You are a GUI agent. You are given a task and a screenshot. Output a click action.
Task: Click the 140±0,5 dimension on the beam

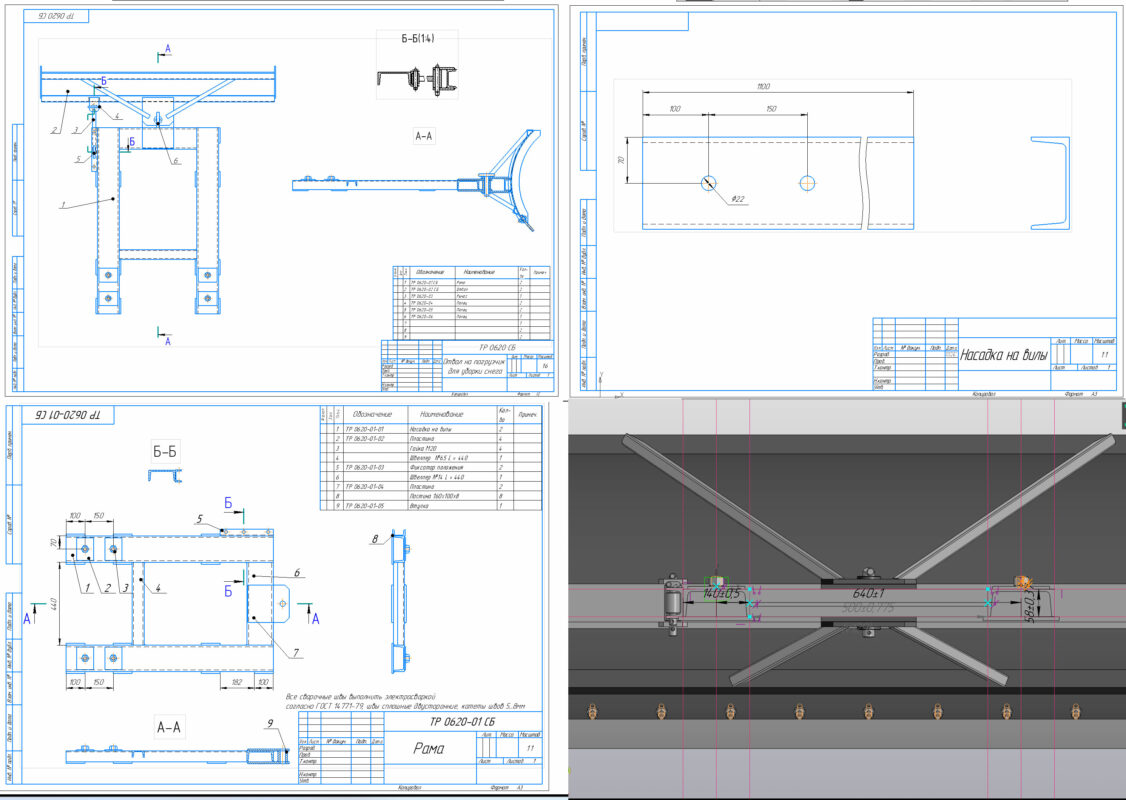coord(721,593)
